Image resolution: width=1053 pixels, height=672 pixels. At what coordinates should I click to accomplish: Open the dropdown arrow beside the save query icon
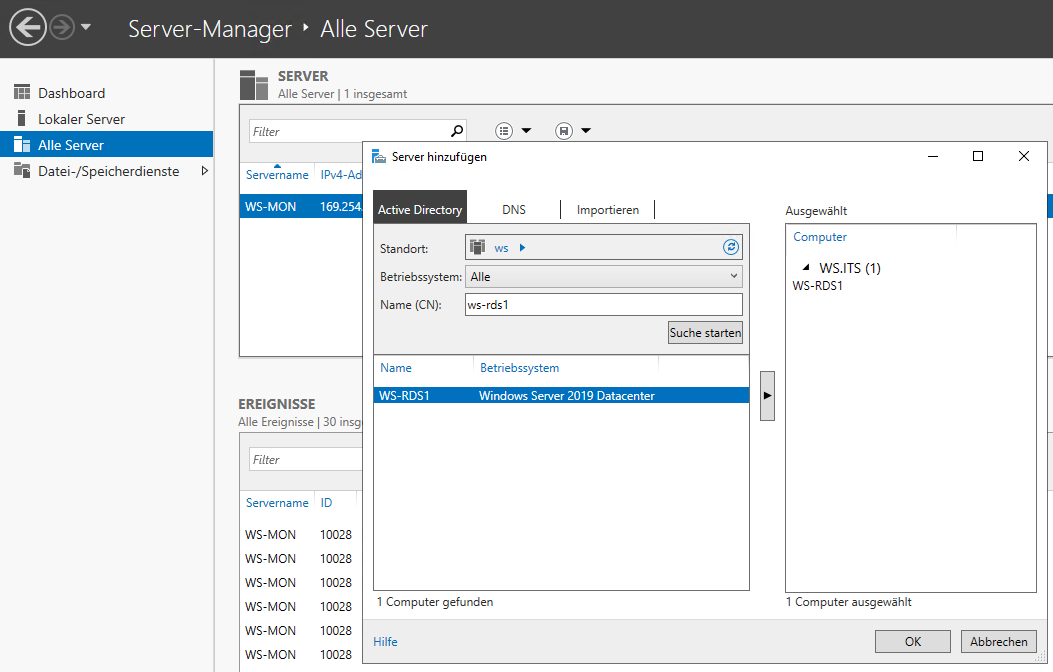(x=586, y=131)
